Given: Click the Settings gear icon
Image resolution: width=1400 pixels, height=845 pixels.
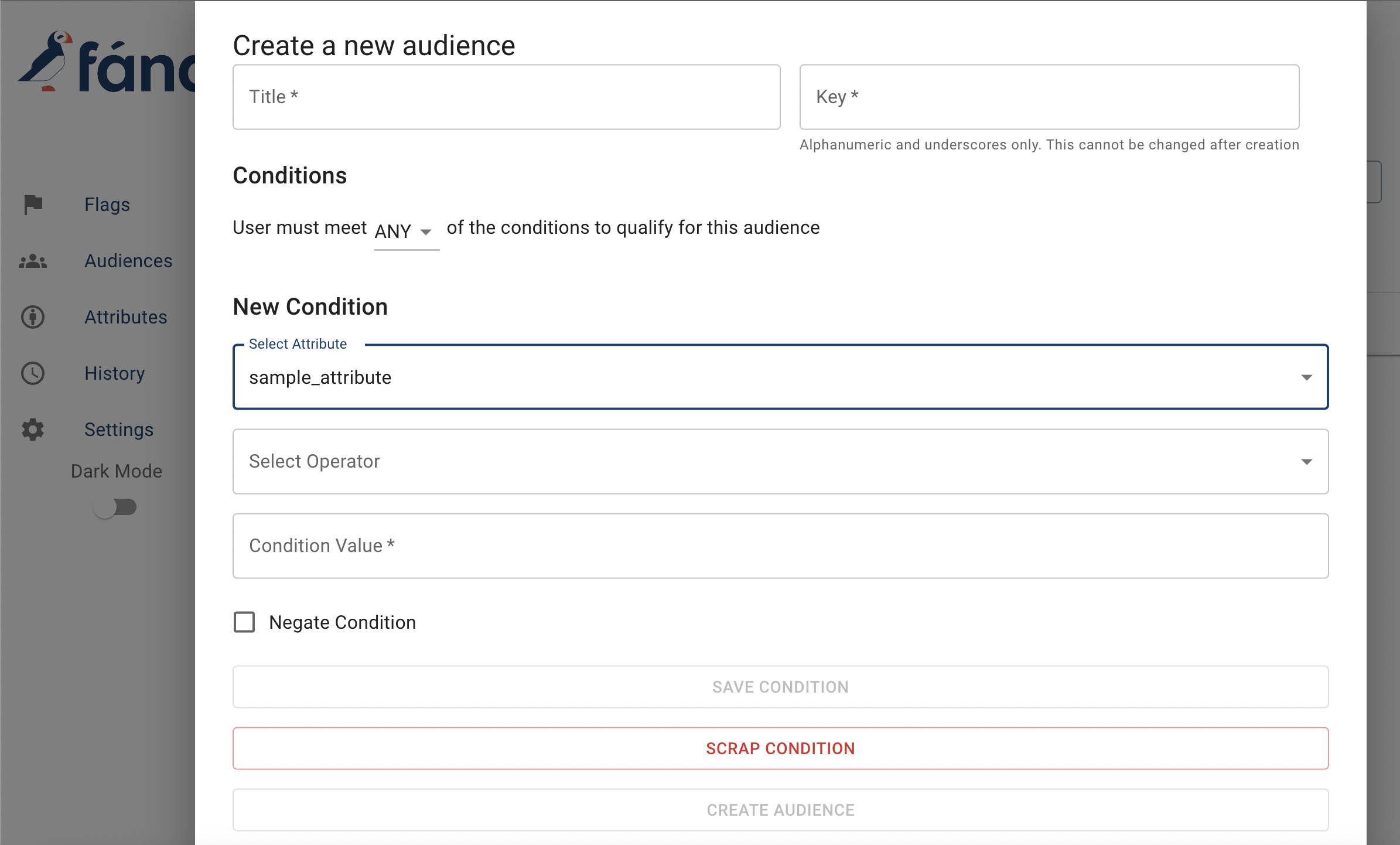Looking at the screenshot, I should pyautogui.click(x=33, y=430).
